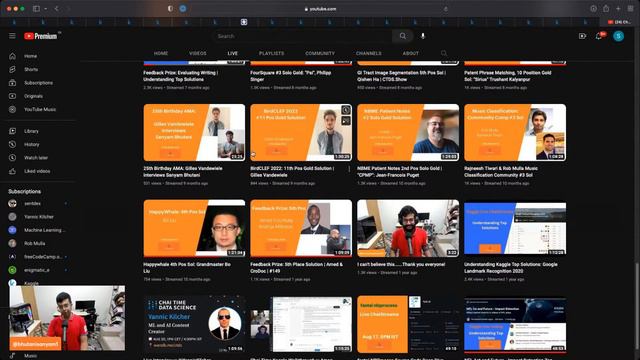The width and height of the screenshot is (640, 360).
Task: Open Subscriptions in the sidebar
Action: pos(39,83)
